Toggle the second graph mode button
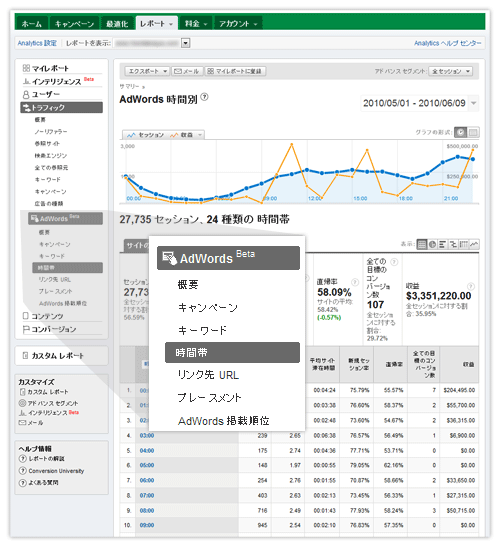This screenshot has width=500, height=547. click(473, 132)
